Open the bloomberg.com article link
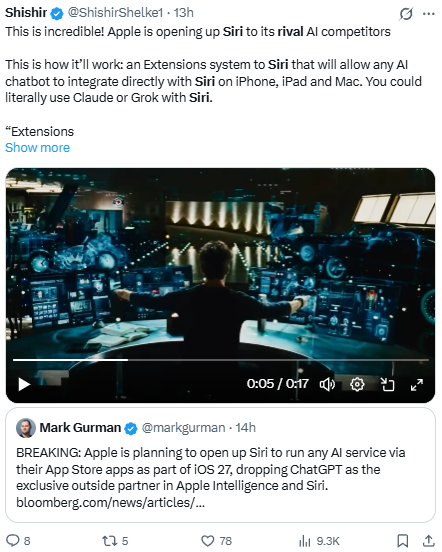Viewport: 442px width, 552px height. coord(110,502)
